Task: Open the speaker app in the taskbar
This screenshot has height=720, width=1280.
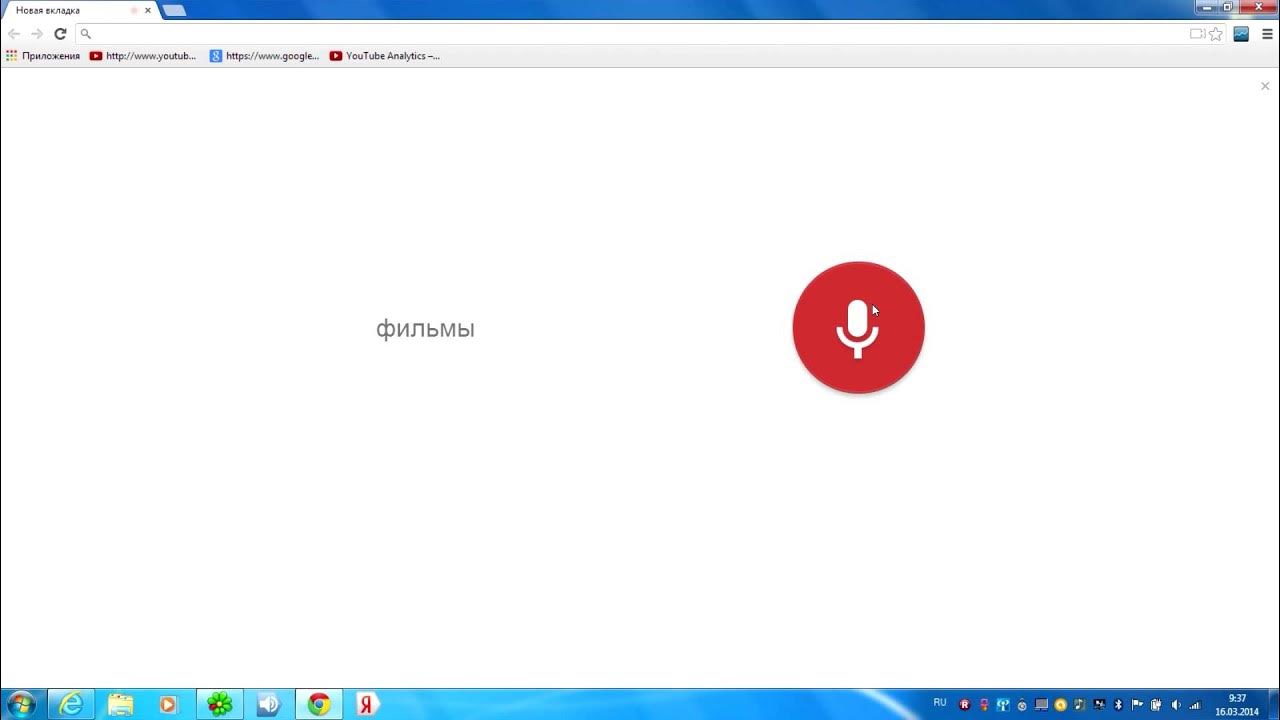Action: [x=269, y=704]
